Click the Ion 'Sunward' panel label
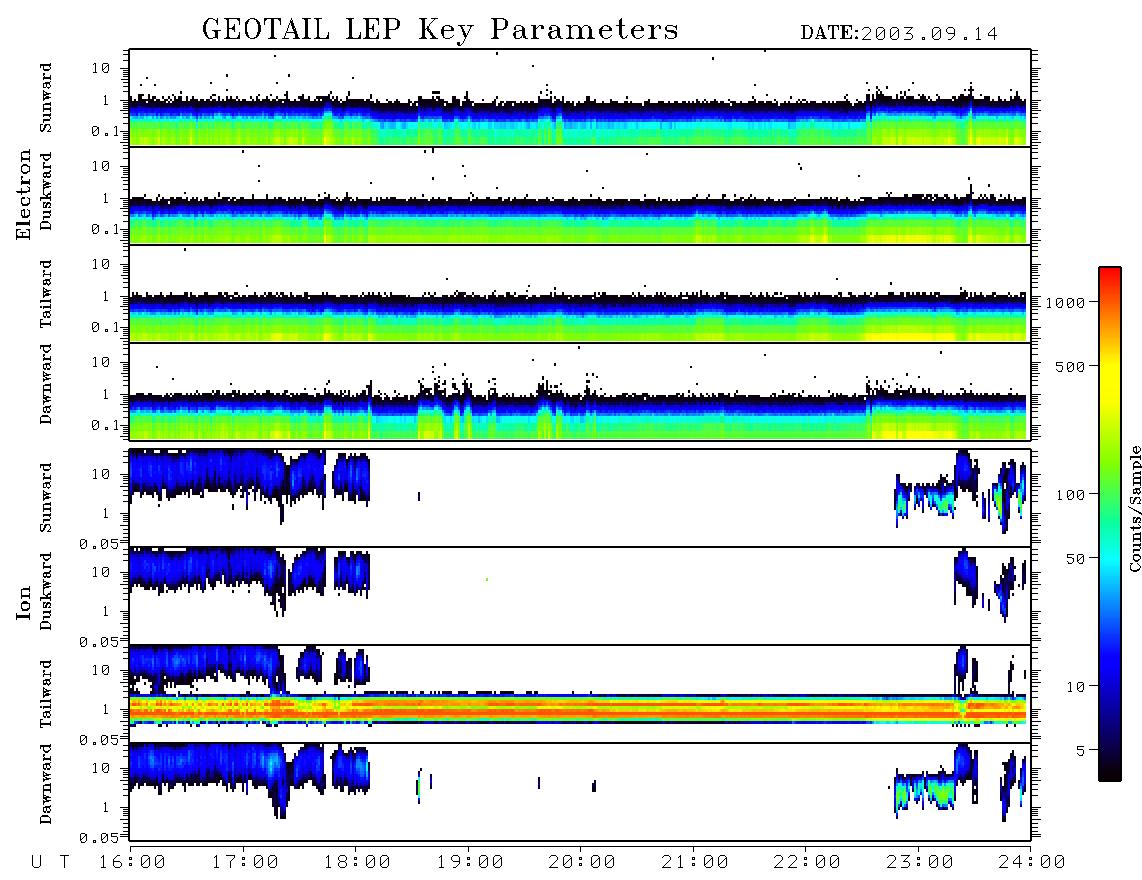 tap(46, 497)
